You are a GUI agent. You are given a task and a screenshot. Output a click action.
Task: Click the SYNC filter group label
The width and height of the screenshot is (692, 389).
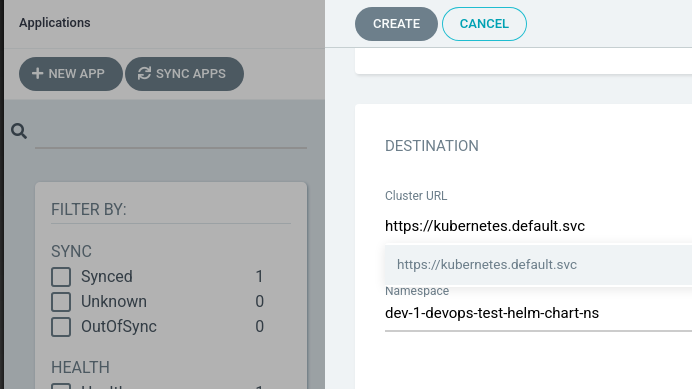point(71,251)
